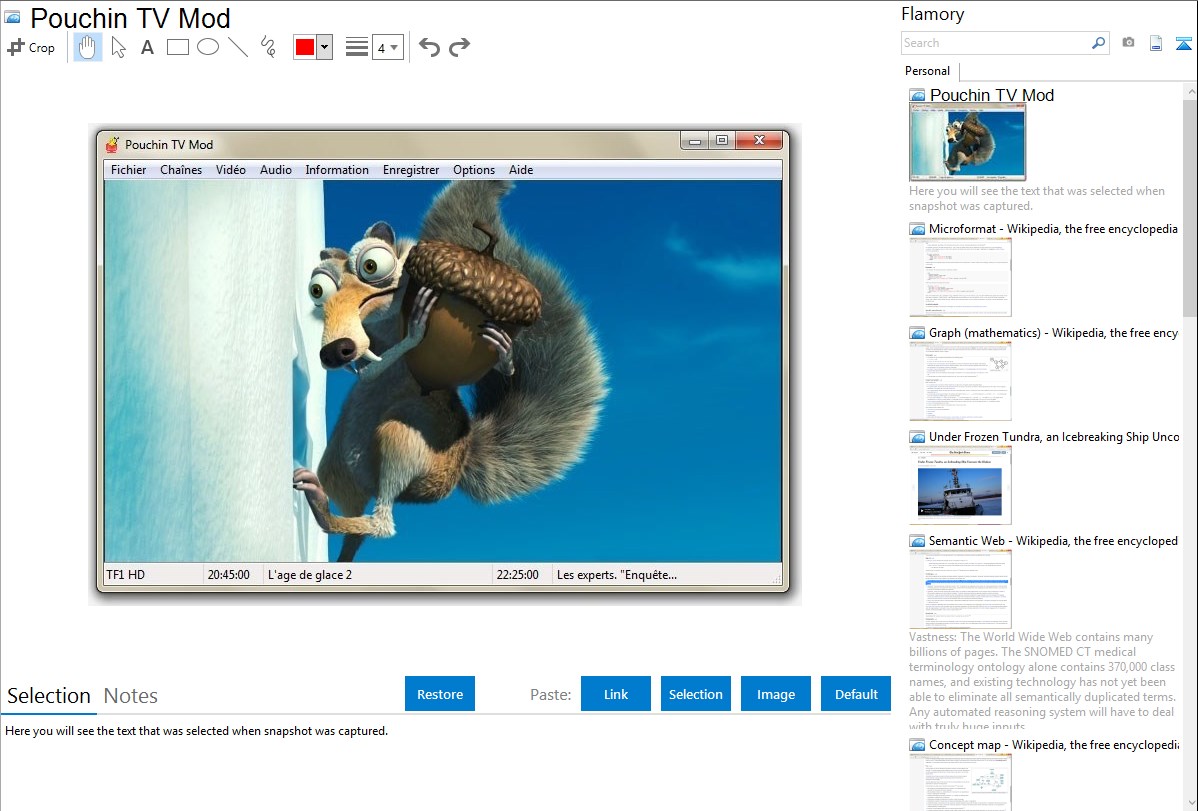The image size is (1198, 811).
Task: Click the camera snapshot icon
Action: click(x=1128, y=43)
